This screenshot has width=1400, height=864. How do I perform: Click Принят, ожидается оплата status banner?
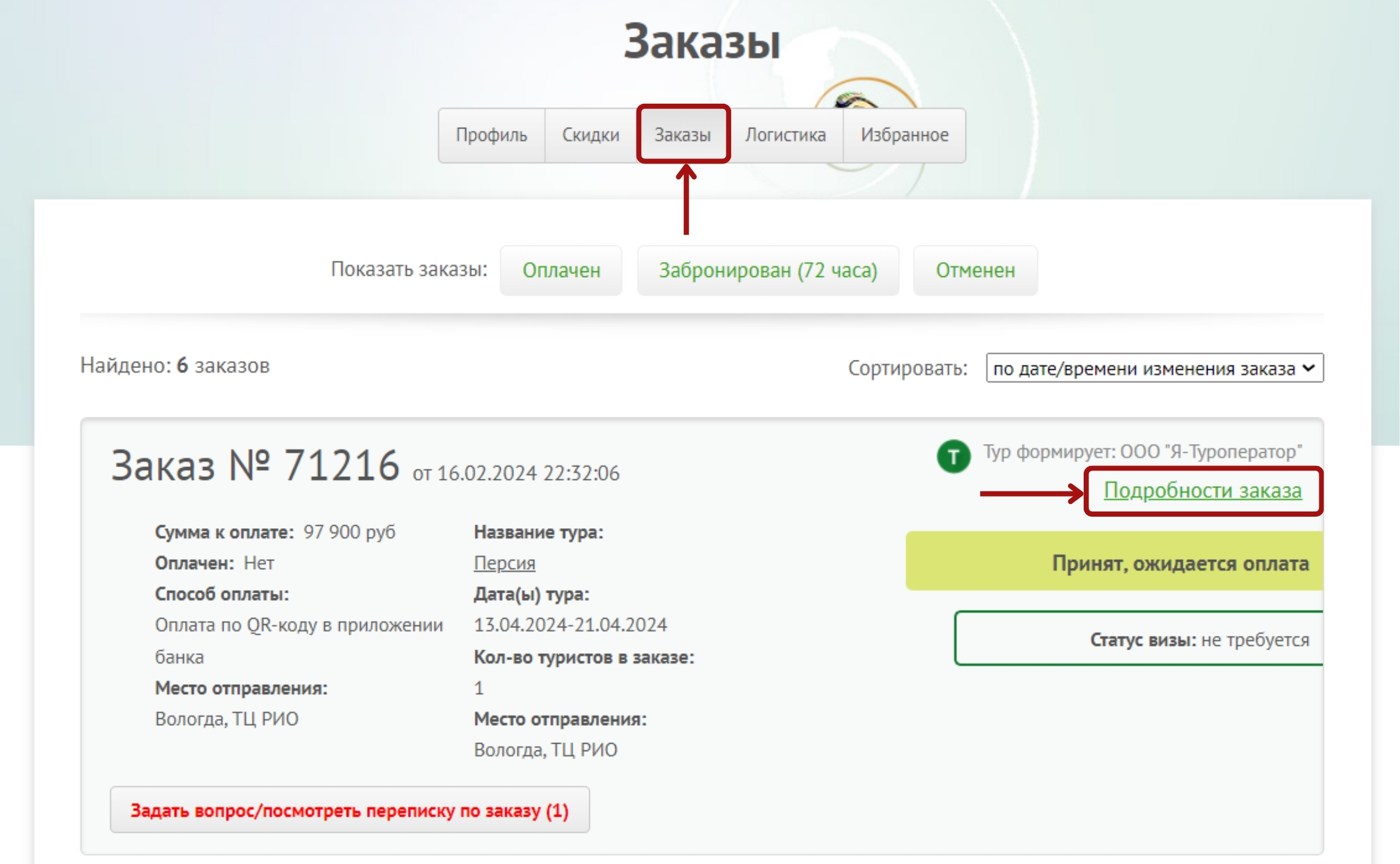(x=1115, y=562)
